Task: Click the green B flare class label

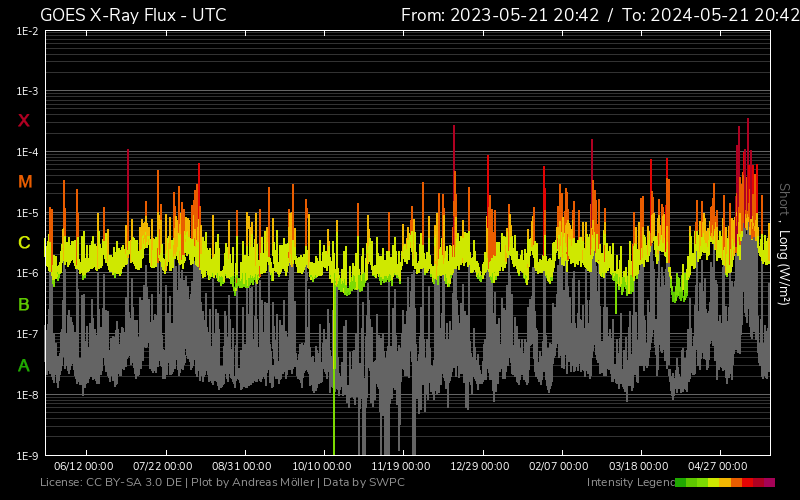Action: point(24,304)
